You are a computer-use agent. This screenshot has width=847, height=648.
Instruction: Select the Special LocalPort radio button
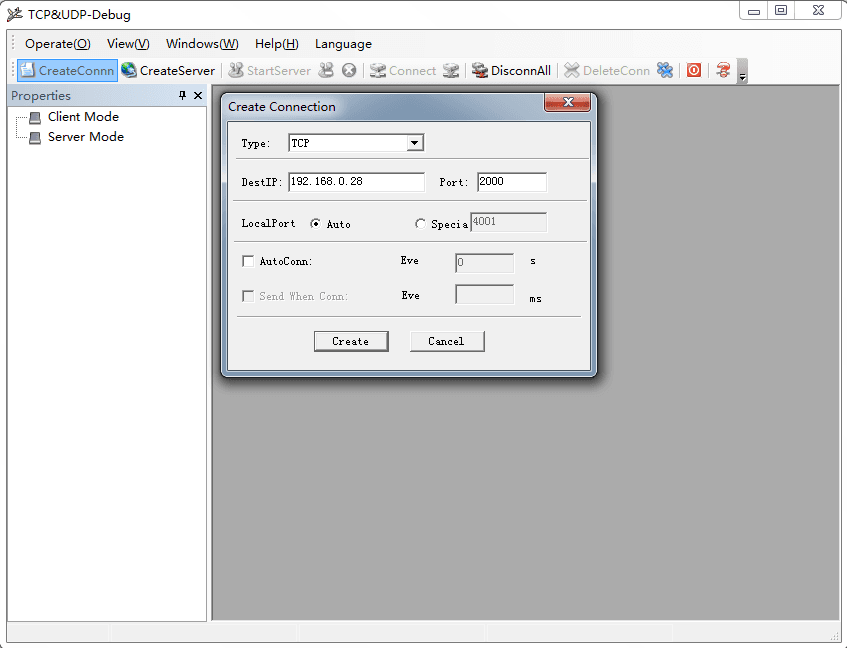click(420, 224)
